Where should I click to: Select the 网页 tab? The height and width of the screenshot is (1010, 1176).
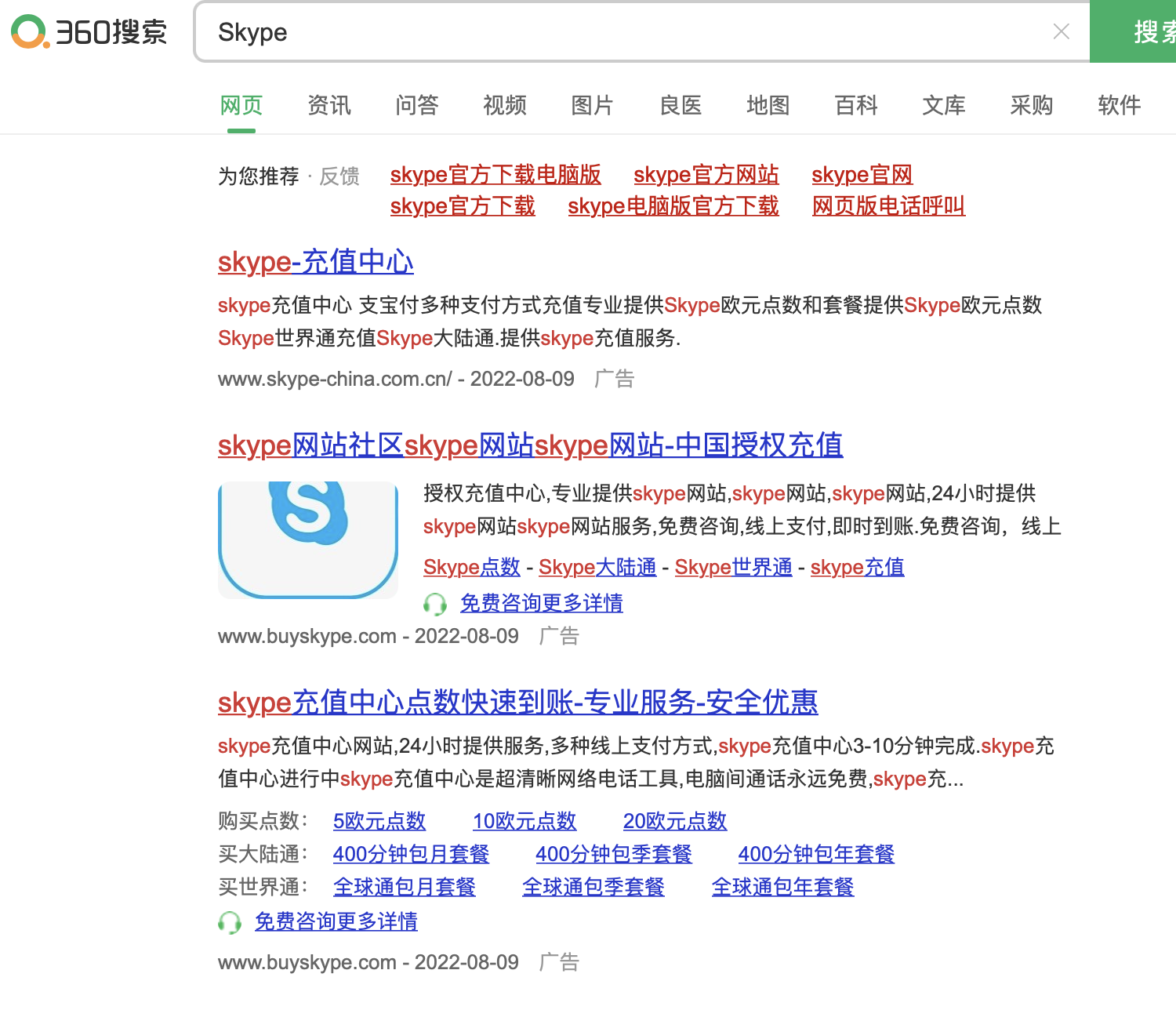(x=241, y=105)
